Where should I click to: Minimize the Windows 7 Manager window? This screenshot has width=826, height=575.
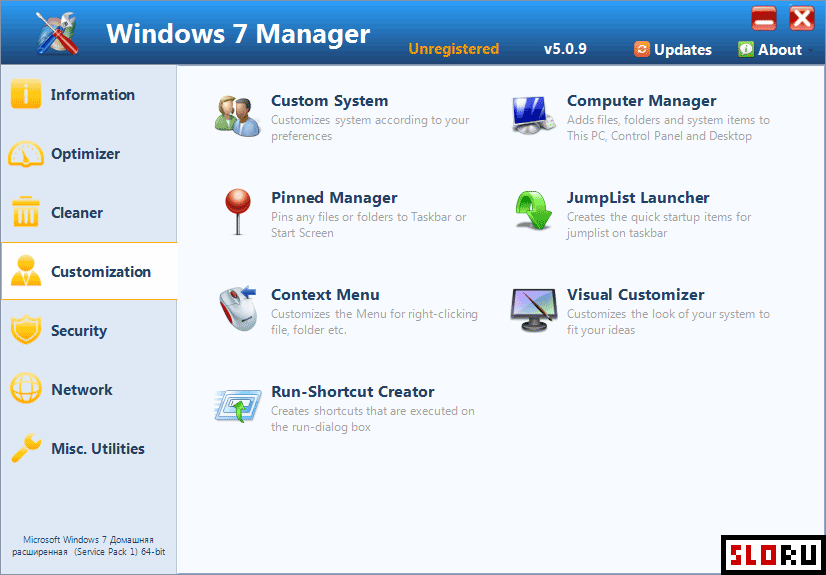tap(764, 19)
